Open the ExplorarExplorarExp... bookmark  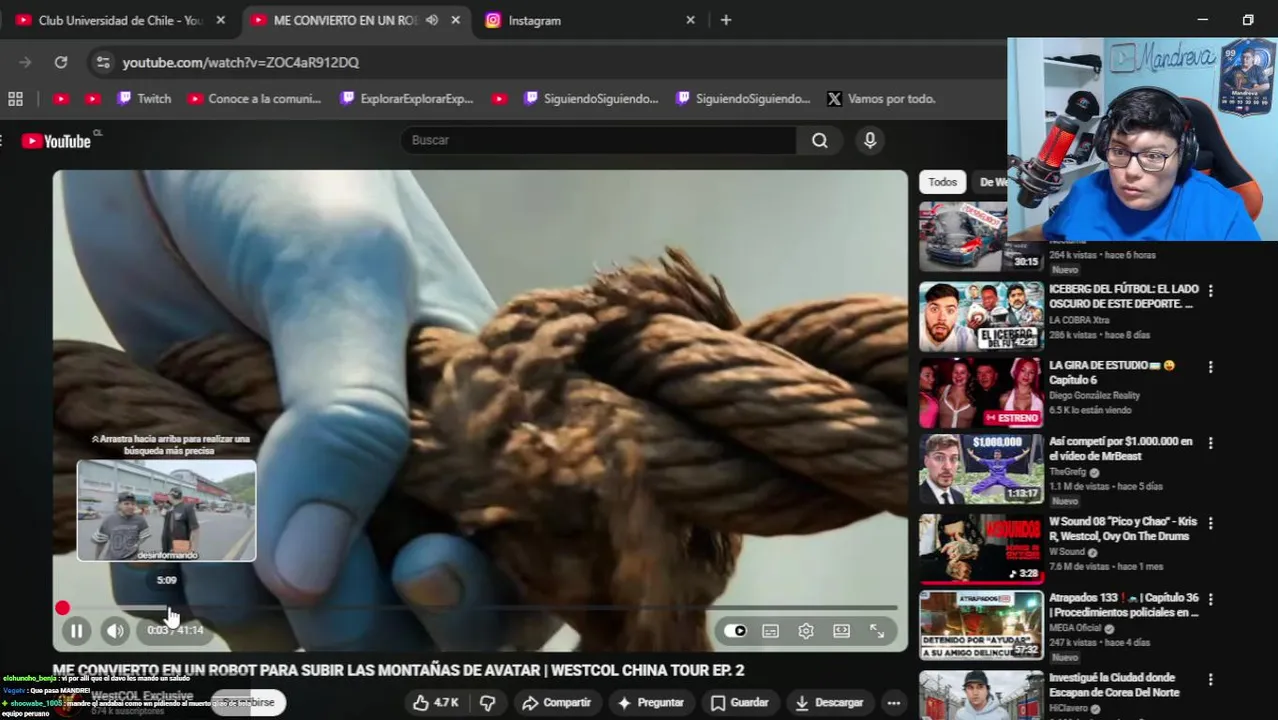tap(407, 99)
